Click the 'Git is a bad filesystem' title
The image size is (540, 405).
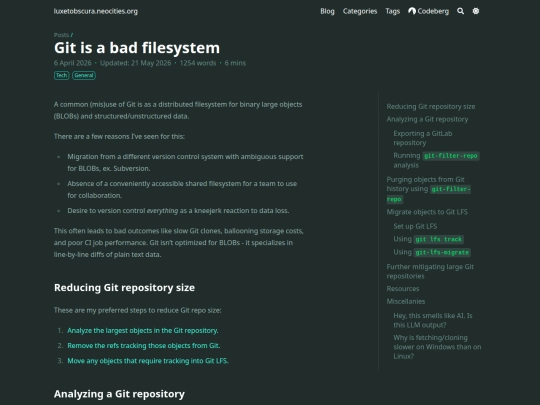(137, 48)
